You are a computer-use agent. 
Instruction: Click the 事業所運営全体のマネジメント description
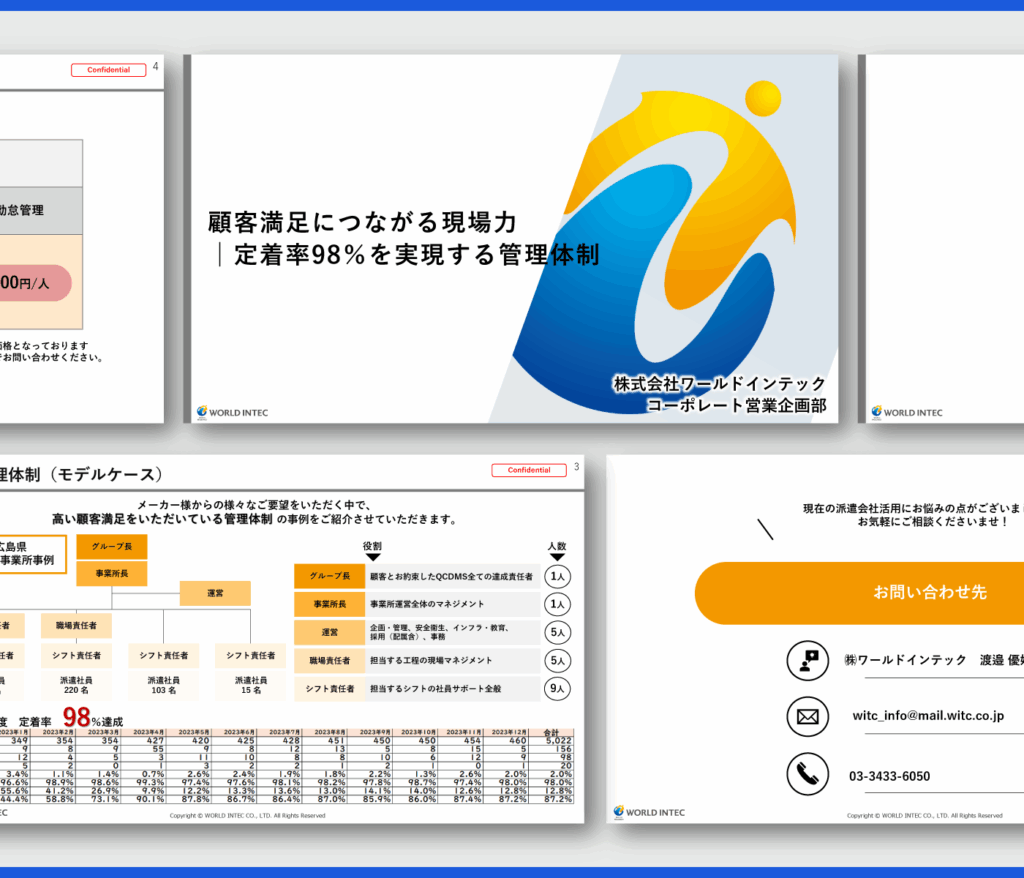point(427,604)
